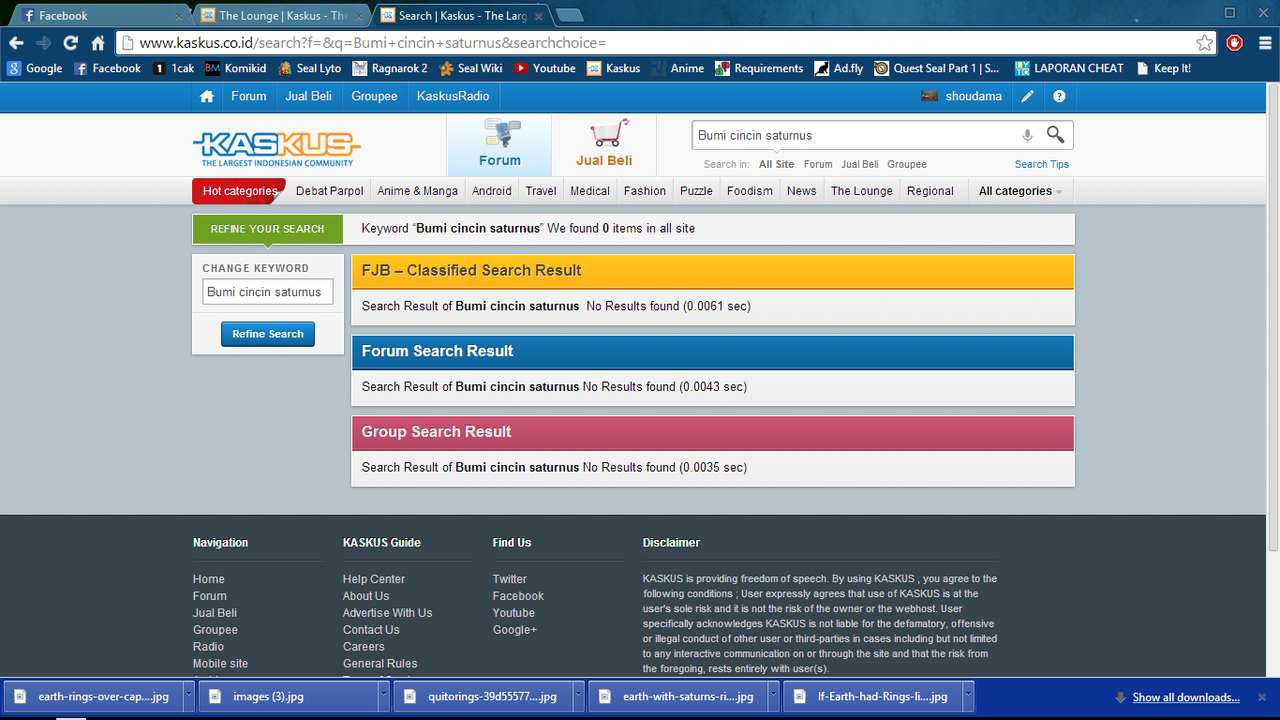Open a new browser tab
This screenshot has width=1280, height=720.
tap(568, 15)
